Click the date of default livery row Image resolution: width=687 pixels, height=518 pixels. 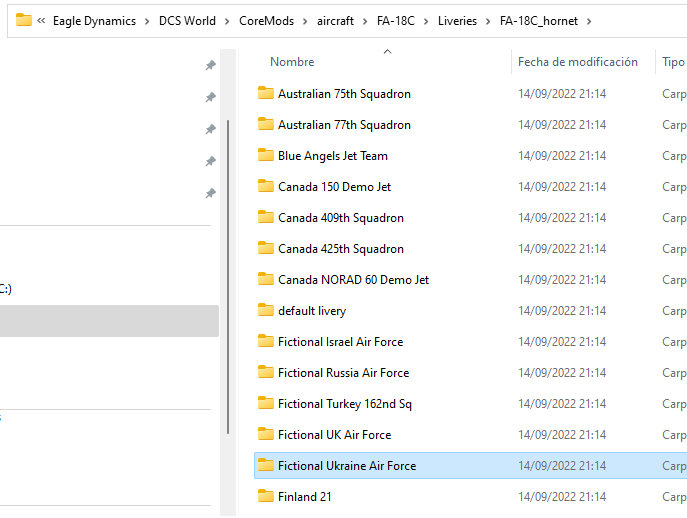click(562, 311)
